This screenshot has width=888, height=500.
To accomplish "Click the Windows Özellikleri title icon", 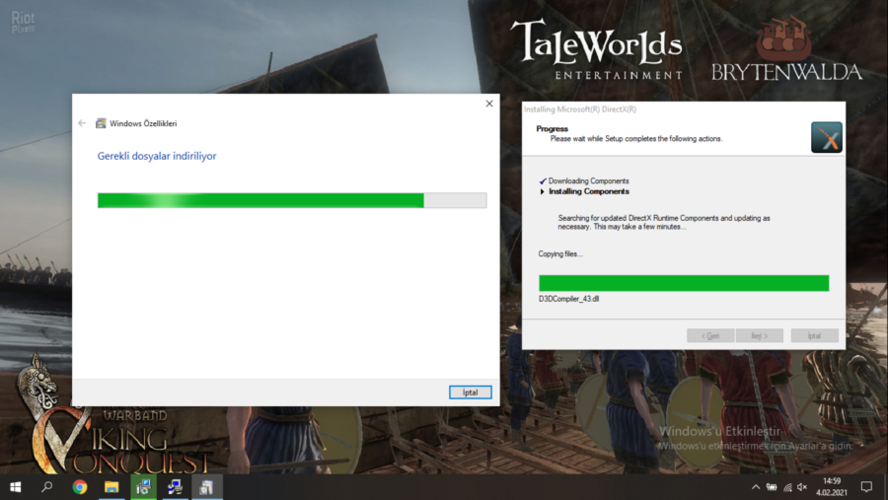I will [x=101, y=123].
